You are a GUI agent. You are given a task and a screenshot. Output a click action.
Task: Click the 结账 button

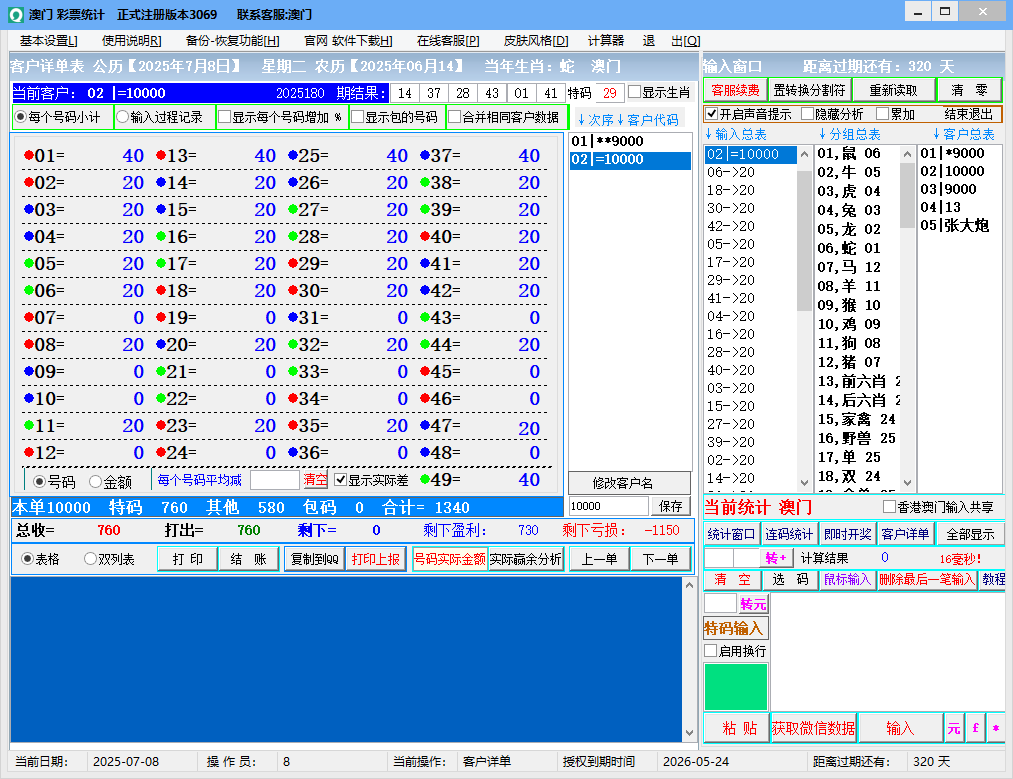click(248, 559)
